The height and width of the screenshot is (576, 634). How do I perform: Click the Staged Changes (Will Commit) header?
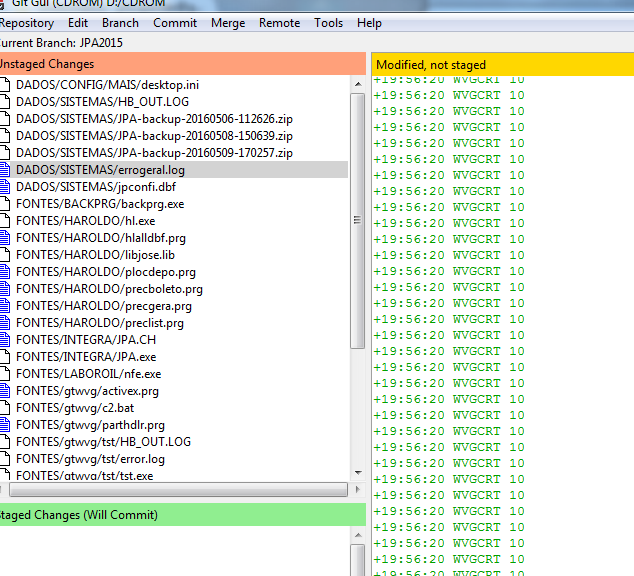click(x=183, y=515)
